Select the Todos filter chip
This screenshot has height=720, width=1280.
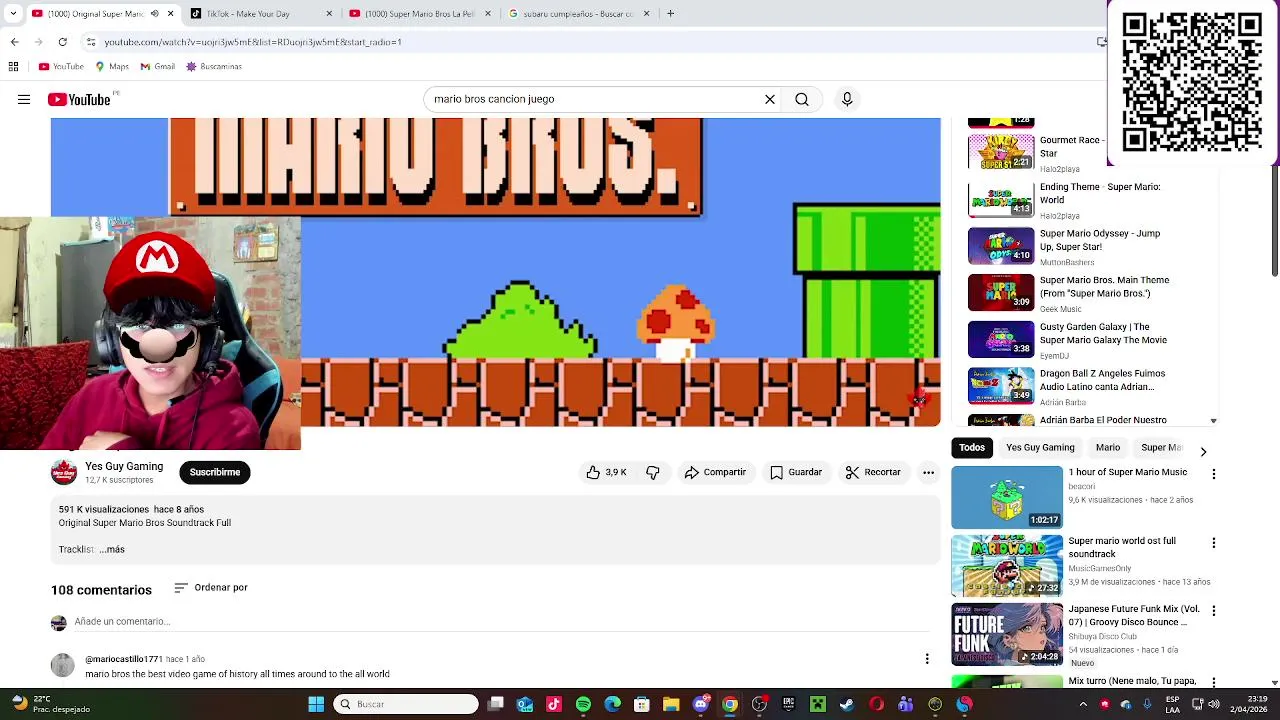972,448
